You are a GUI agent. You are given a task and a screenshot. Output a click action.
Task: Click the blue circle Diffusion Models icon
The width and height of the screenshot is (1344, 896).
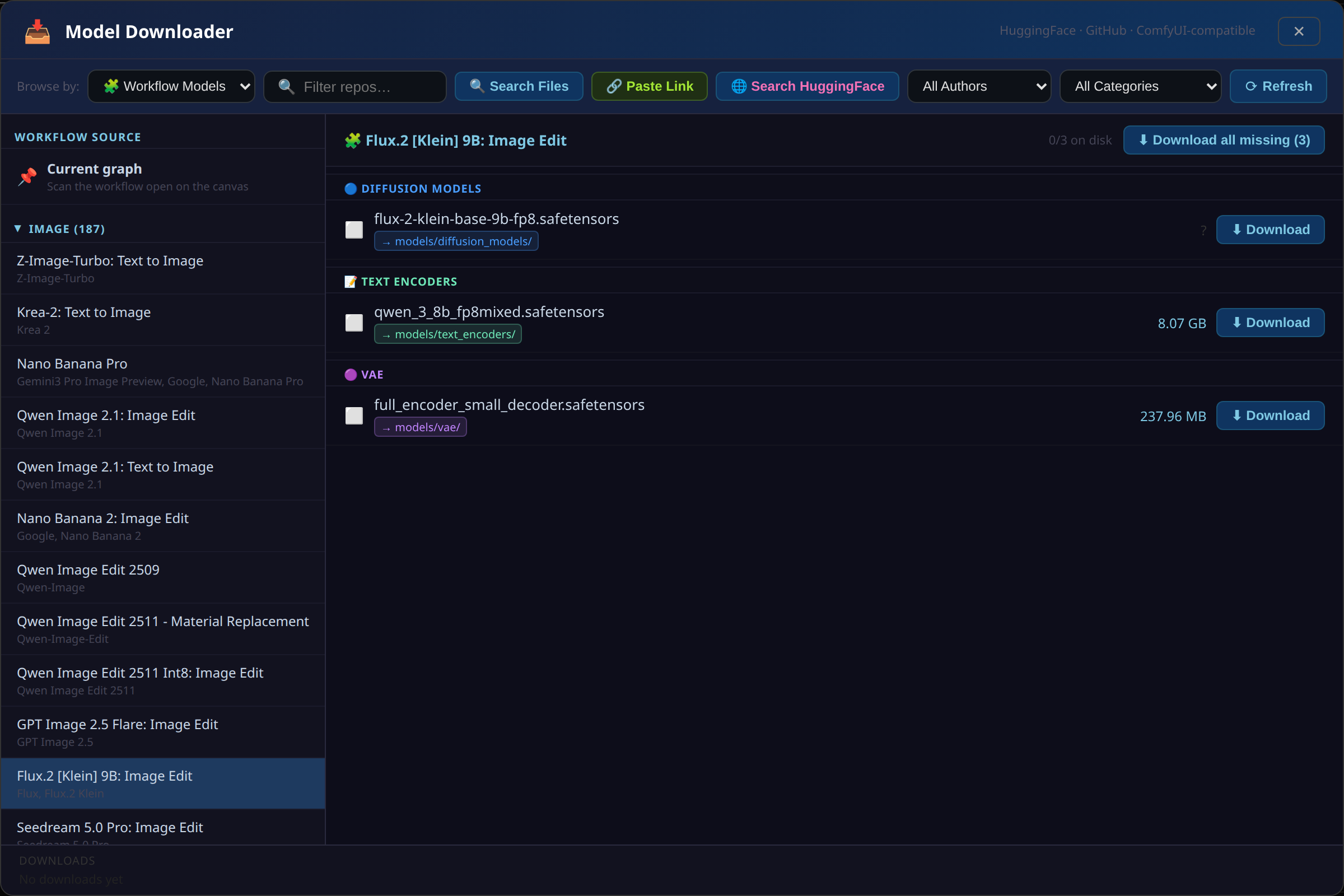[x=351, y=189]
